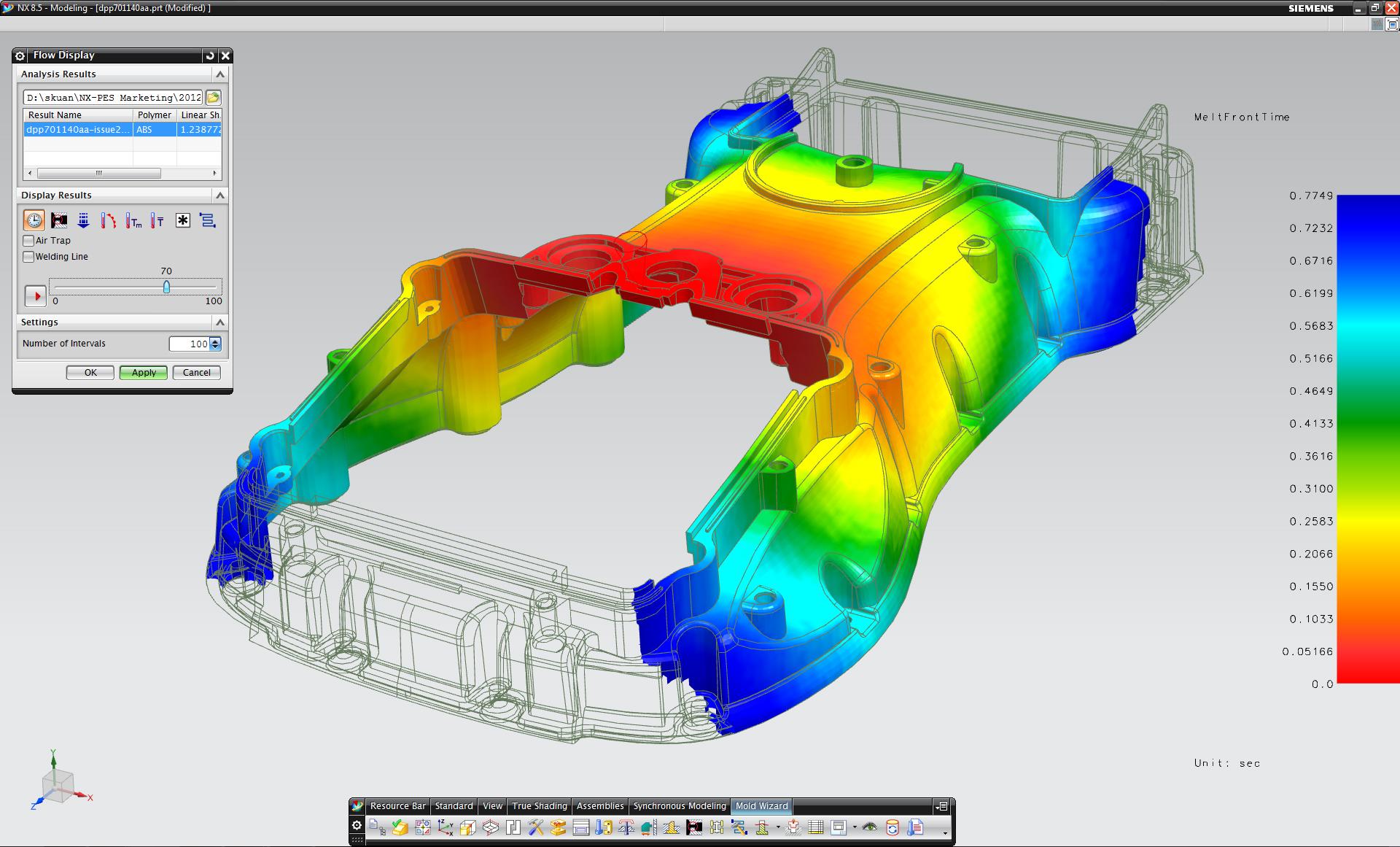
Task: Open the toolbar gear settings icon
Action: [357, 825]
